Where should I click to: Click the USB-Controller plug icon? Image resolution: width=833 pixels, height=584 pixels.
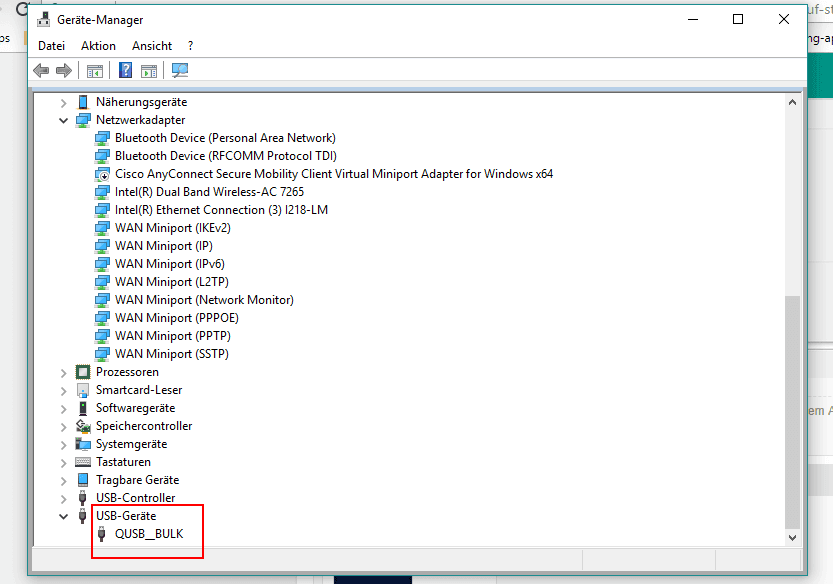click(x=82, y=498)
